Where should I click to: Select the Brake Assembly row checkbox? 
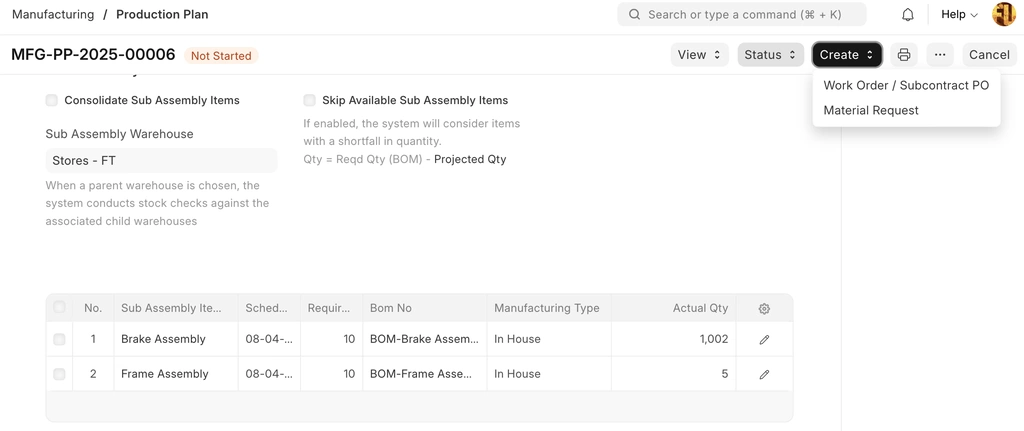[x=59, y=340]
